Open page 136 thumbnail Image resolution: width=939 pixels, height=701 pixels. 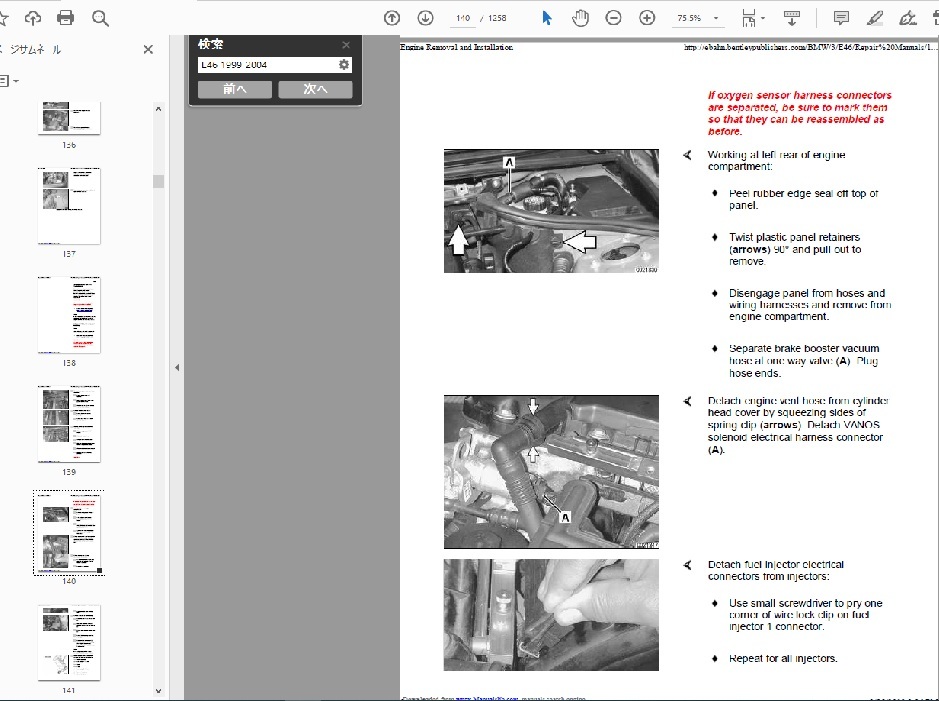[x=69, y=118]
